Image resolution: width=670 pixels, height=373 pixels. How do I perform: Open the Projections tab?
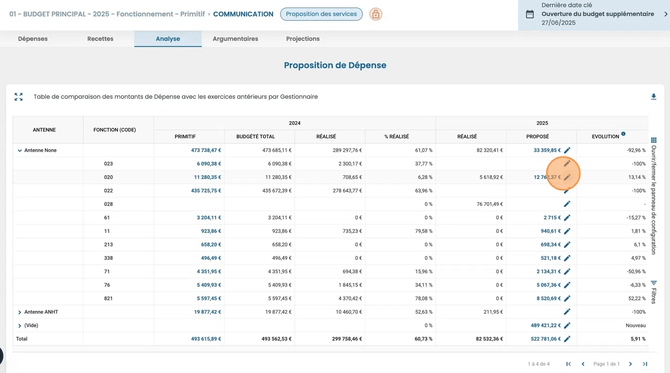(303, 39)
